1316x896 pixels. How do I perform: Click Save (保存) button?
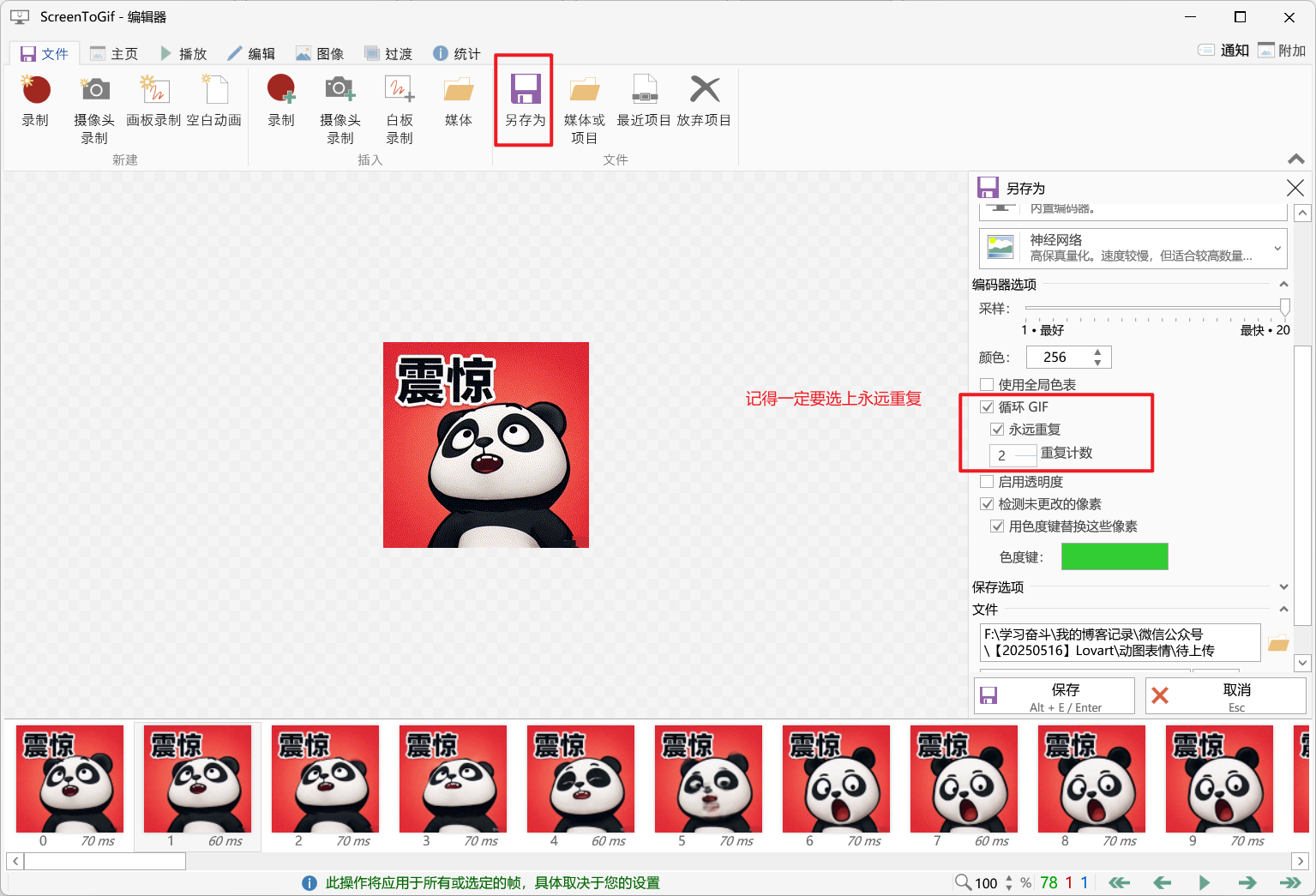coord(1055,696)
